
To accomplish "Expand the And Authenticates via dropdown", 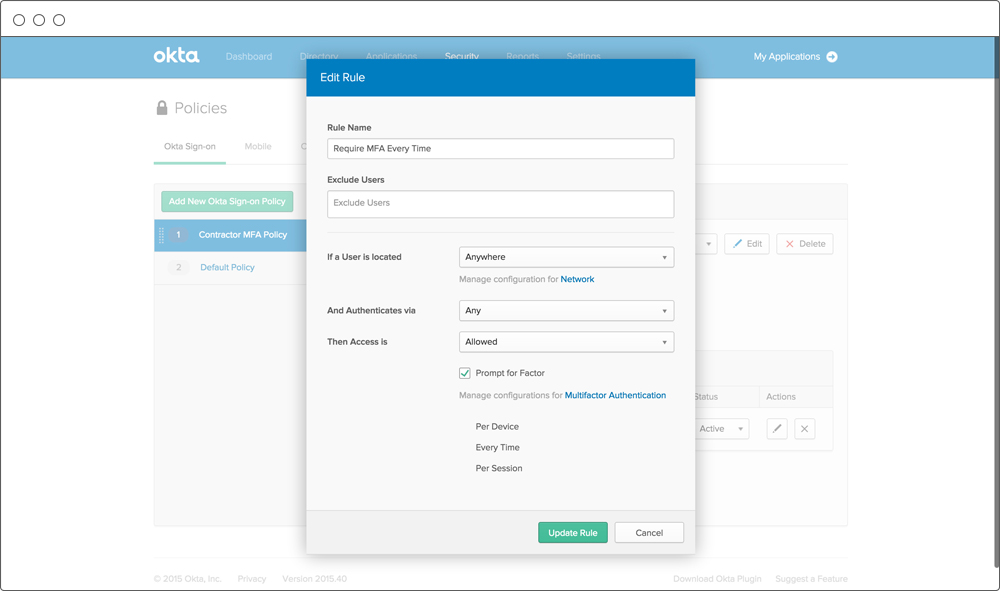I will (566, 311).
